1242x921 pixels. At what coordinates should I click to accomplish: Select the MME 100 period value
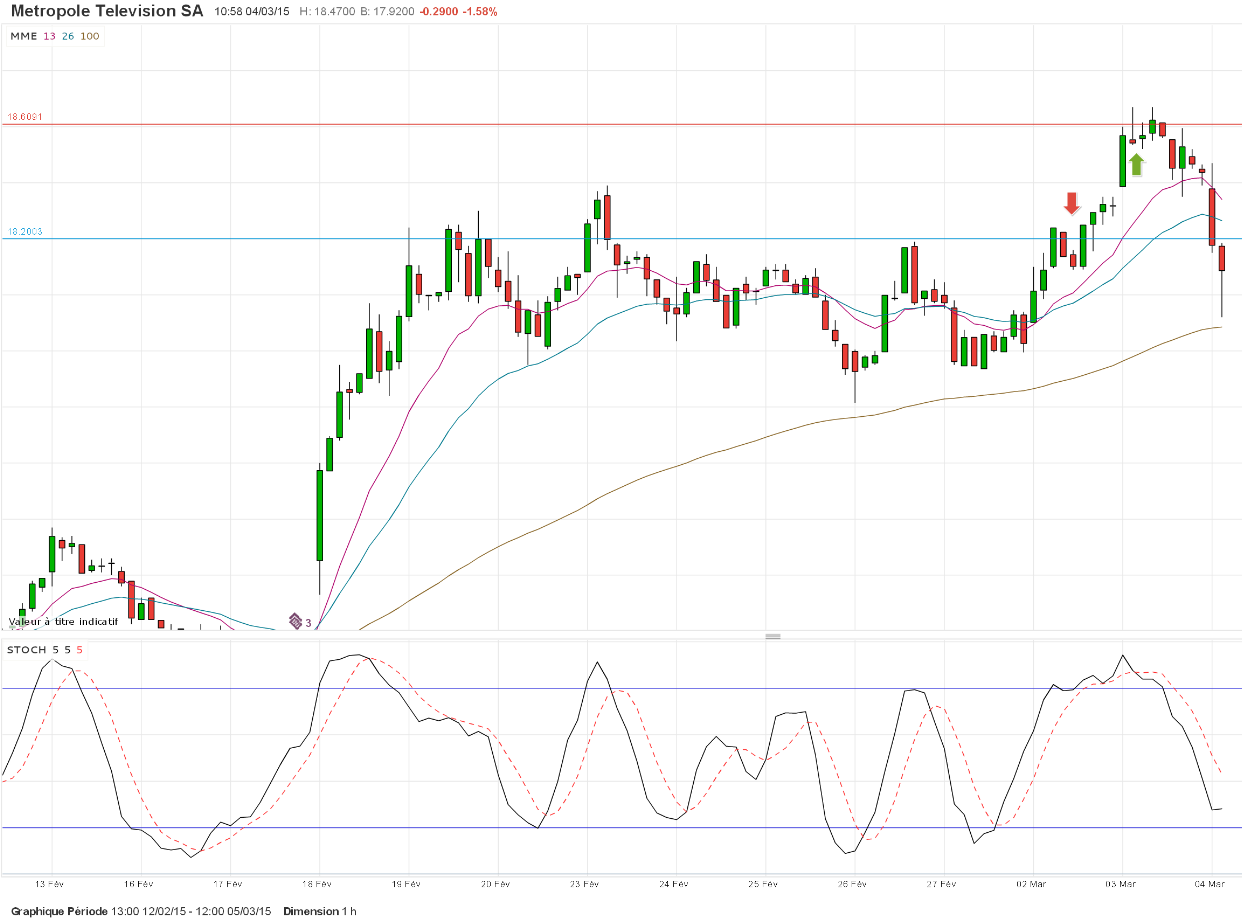click(x=90, y=36)
